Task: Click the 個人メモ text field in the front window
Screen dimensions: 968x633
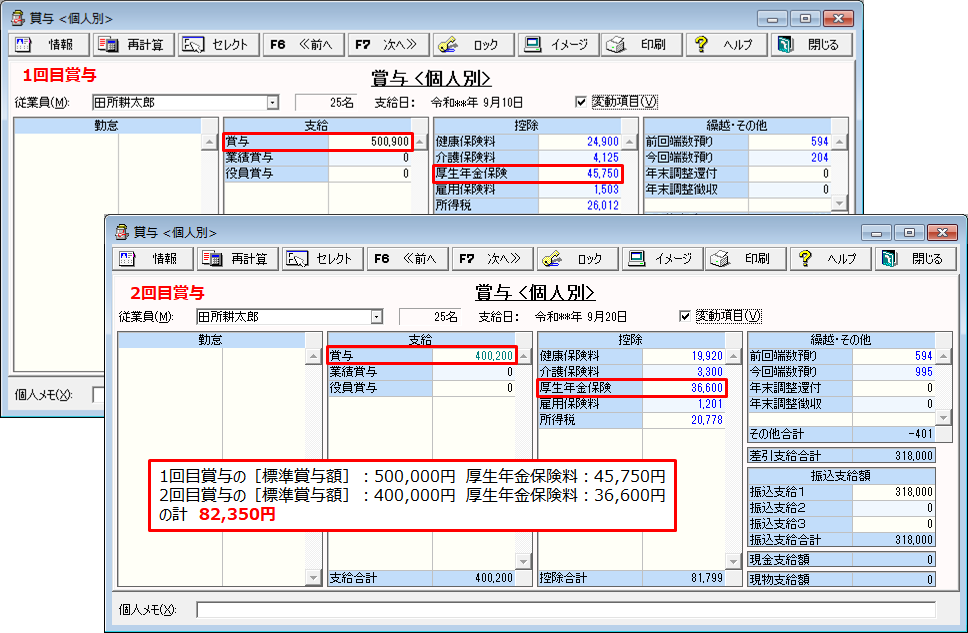Action: pyautogui.click(x=565, y=610)
